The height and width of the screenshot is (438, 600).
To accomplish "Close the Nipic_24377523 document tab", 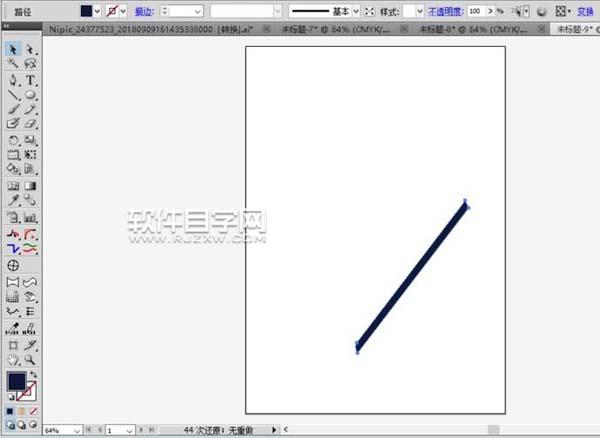I will click(x=267, y=29).
